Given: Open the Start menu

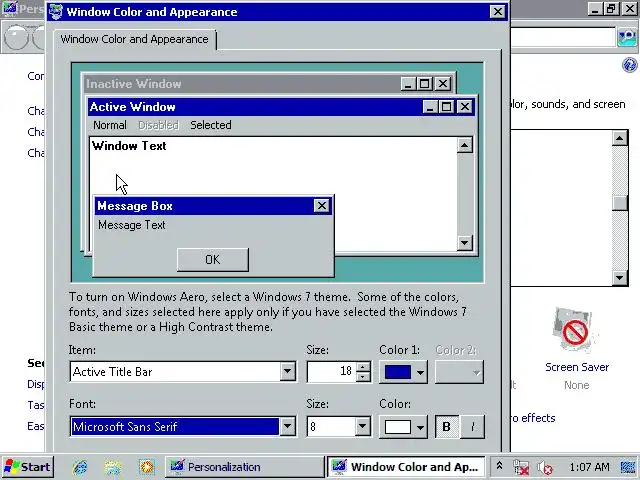Looking at the screenshot, I should pos(27,467).
